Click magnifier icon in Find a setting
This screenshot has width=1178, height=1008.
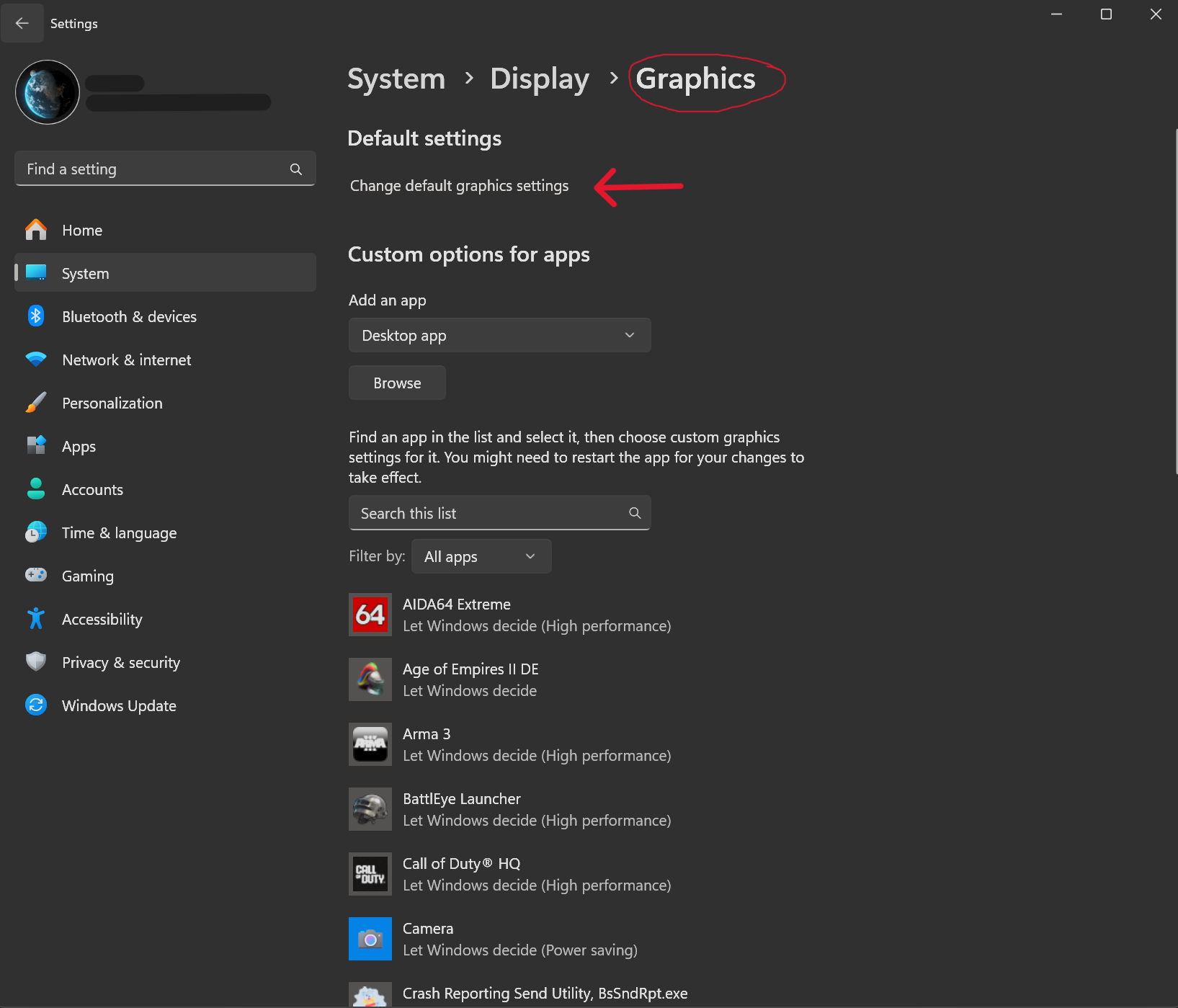295,169
